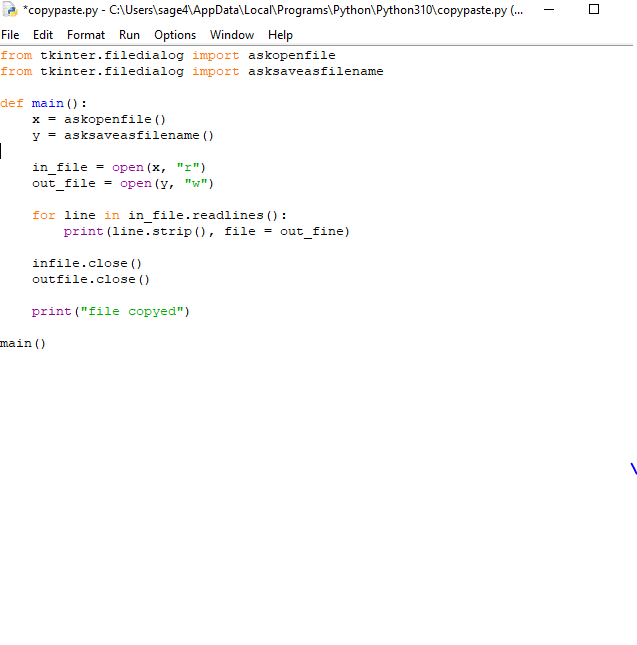Screen dimensions: 637x645
Task: Open the File menu
Action: pos(10,35)
